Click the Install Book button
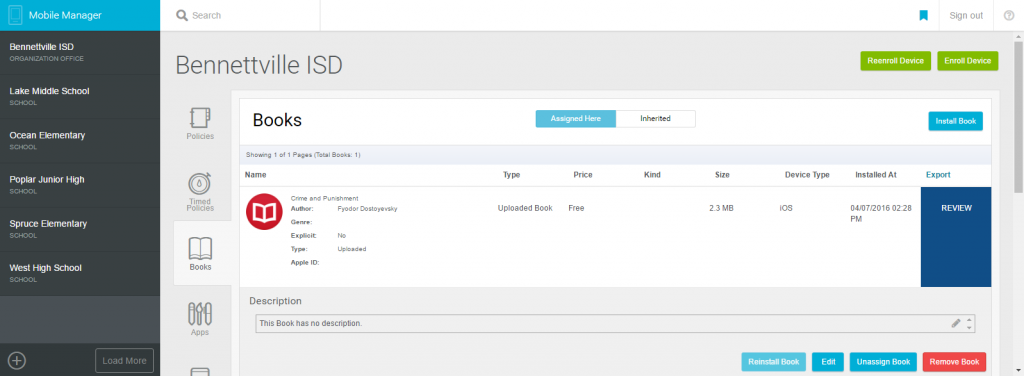 (955, 121)
